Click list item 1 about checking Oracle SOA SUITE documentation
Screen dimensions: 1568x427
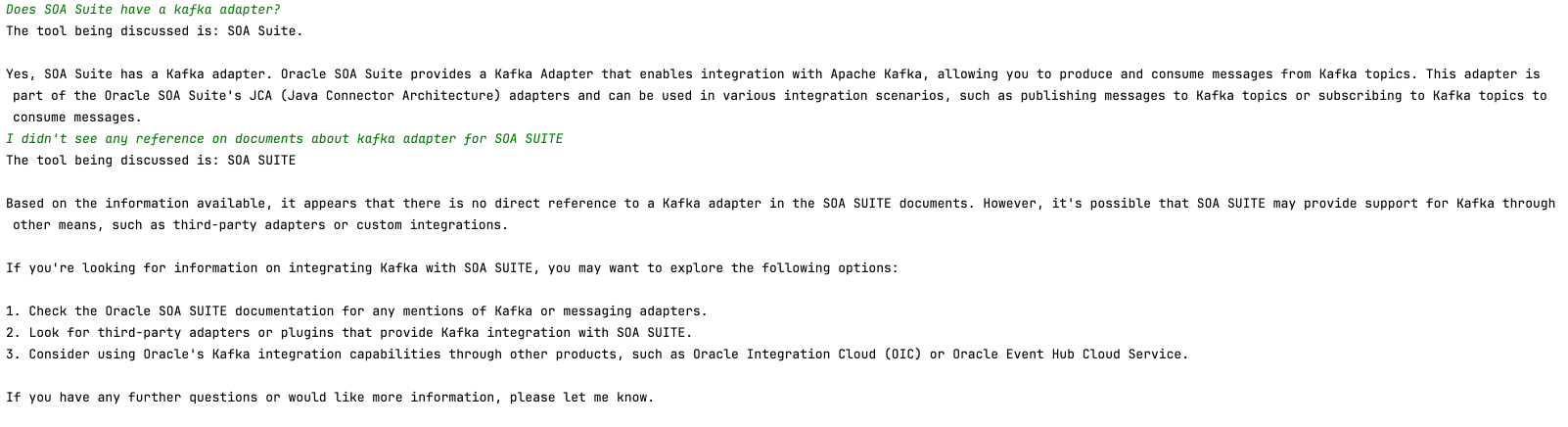[x=356, y=311]
